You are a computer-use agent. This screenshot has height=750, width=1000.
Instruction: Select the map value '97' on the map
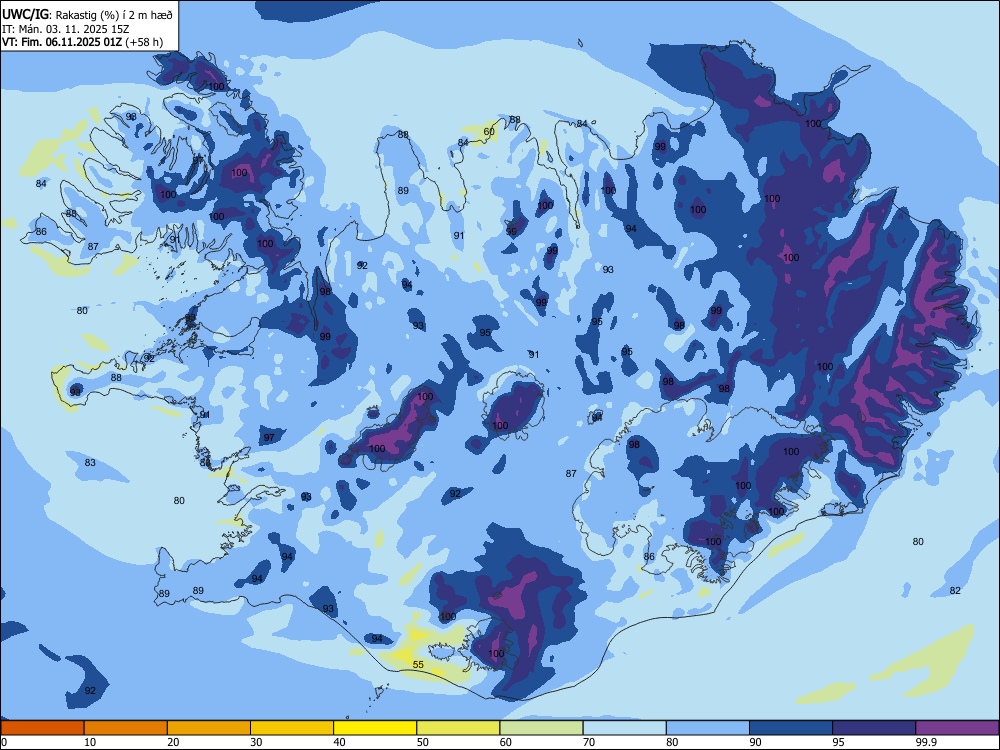click(x=269, y=438)
